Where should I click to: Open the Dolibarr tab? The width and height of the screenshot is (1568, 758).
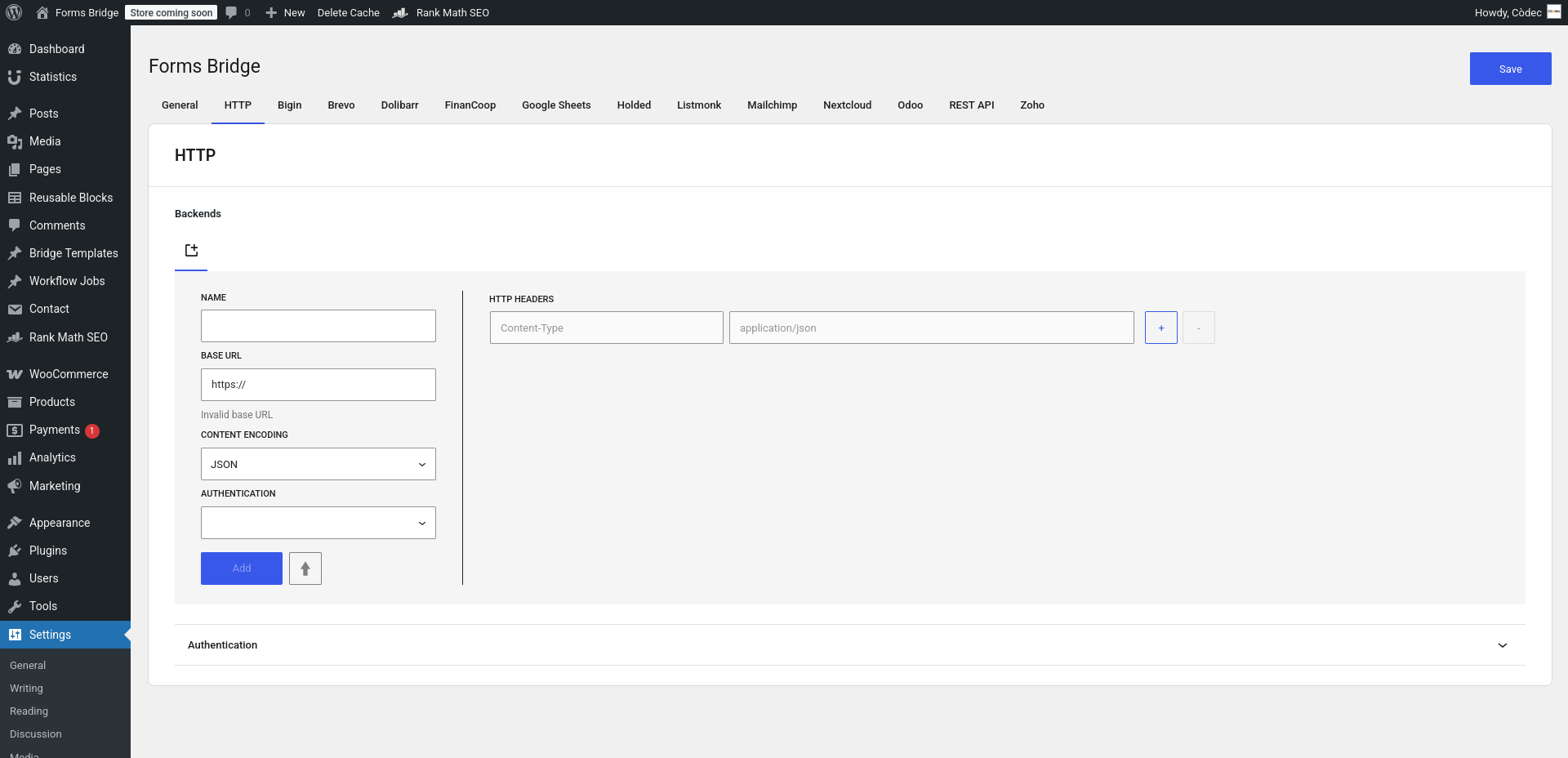pyautogui.click(x=400, y=105)
